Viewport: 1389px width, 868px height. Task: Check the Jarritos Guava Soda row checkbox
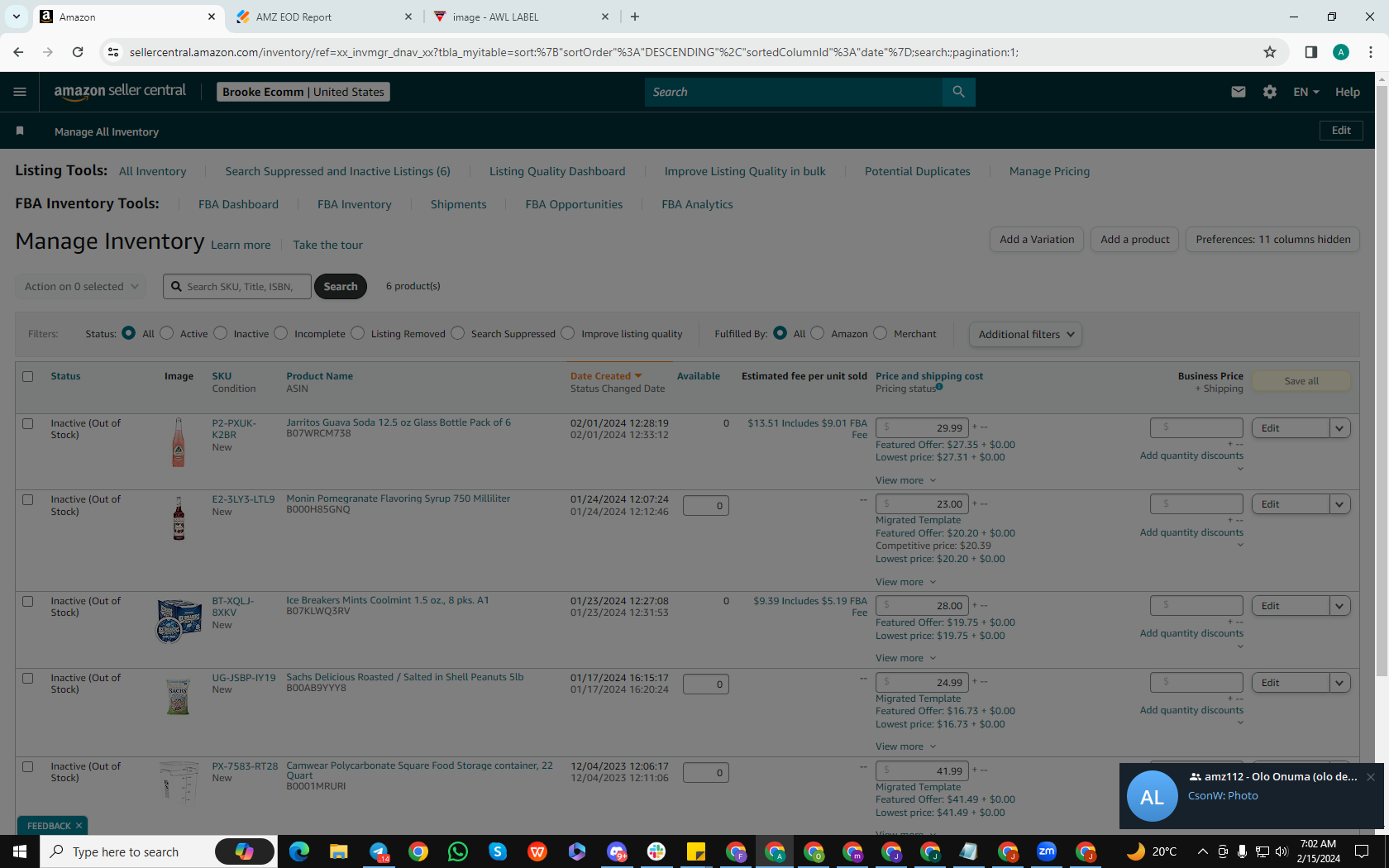pos(28,423)
